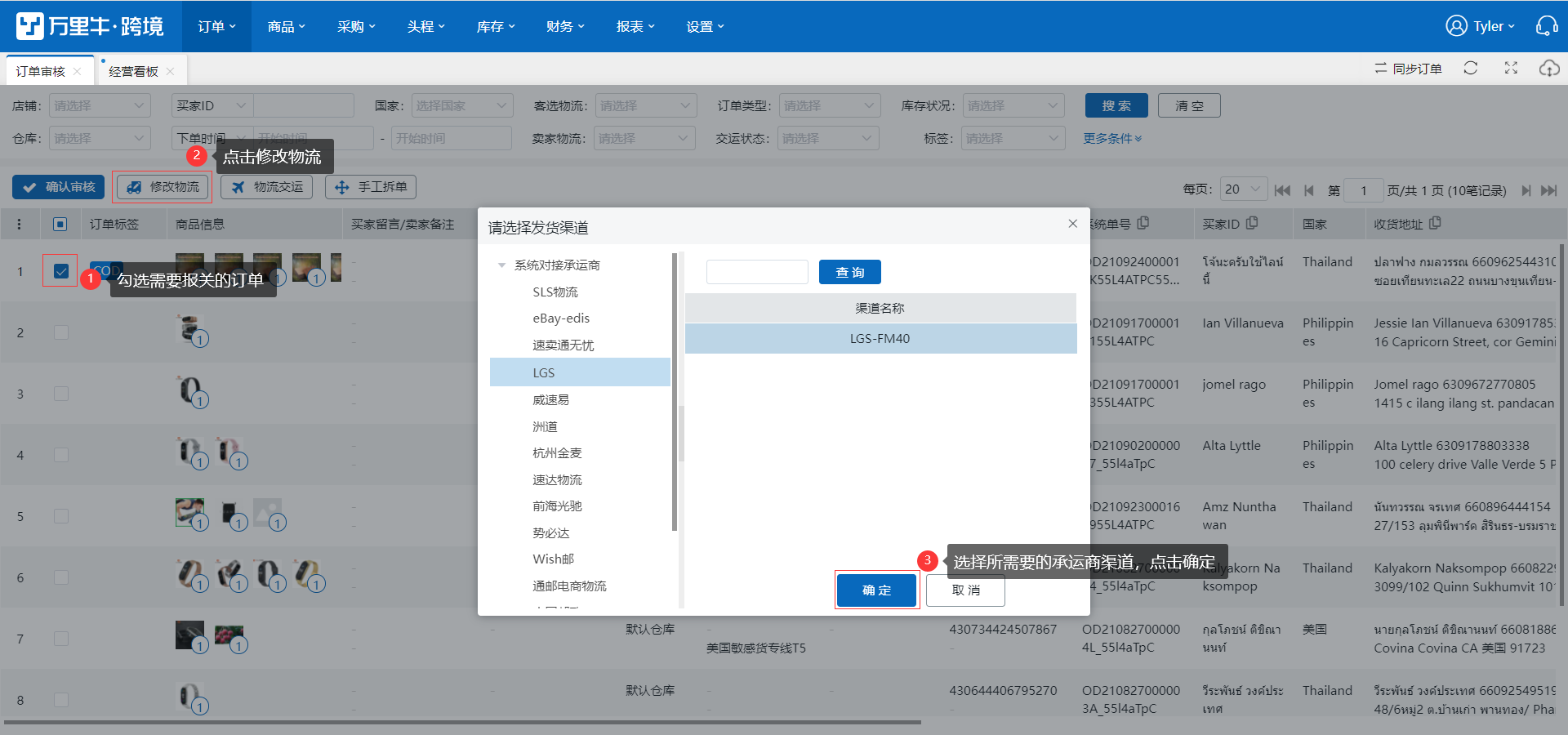The width and height of the screenshot is (1568, 735).
Task: Click the 物流交运 button
Action: [x=266, y=187]
